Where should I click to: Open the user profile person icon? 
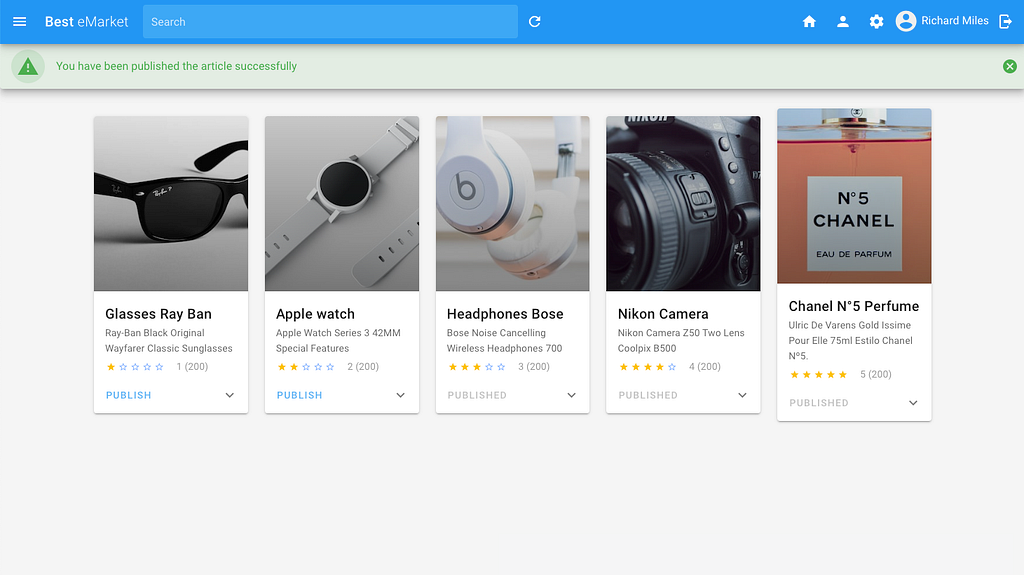point(843,22)
